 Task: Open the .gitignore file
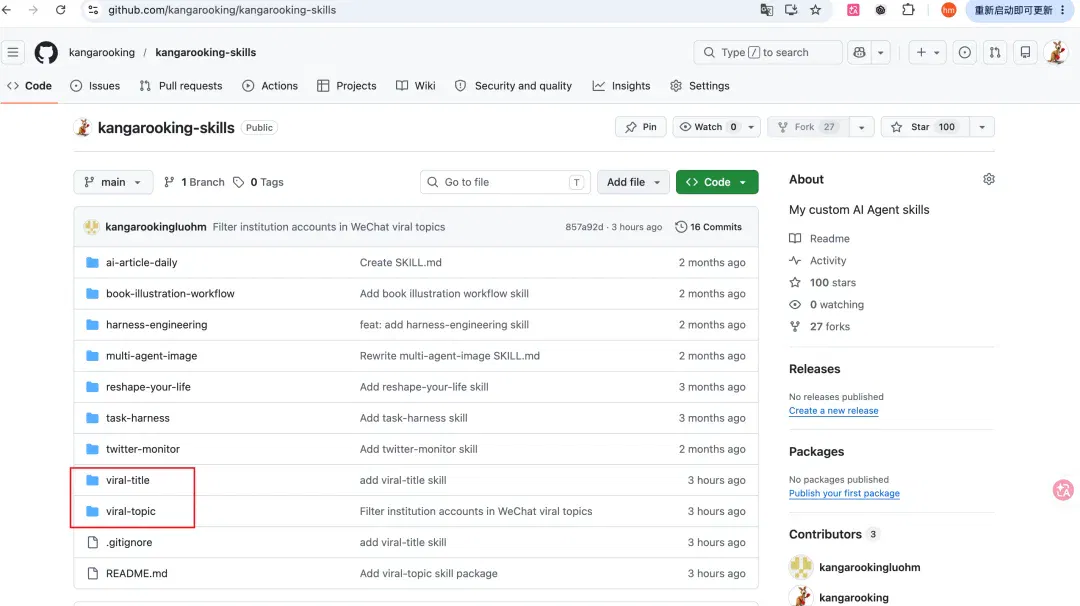[129, 542]
